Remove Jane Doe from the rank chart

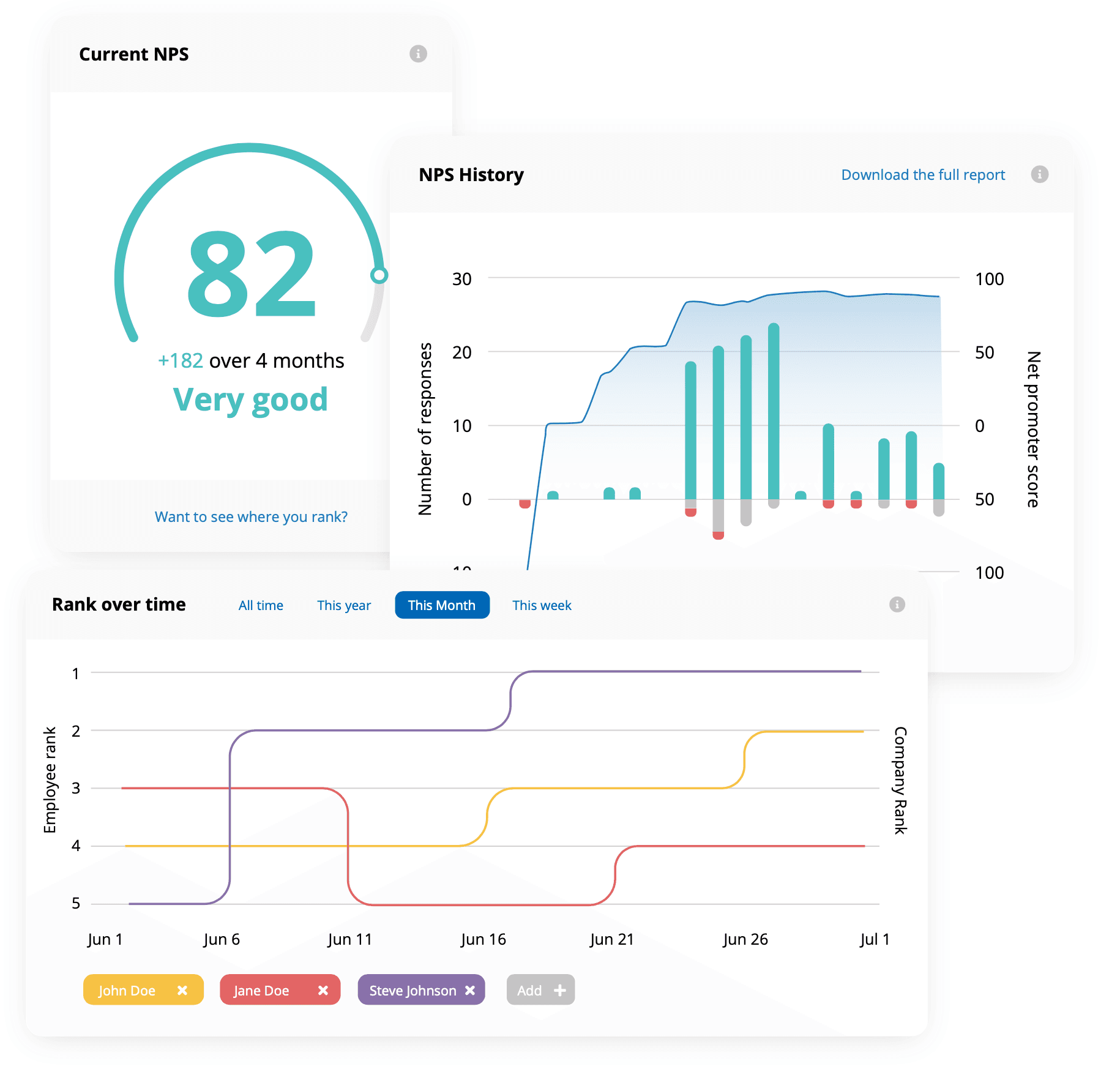click(x=324, y=989)
